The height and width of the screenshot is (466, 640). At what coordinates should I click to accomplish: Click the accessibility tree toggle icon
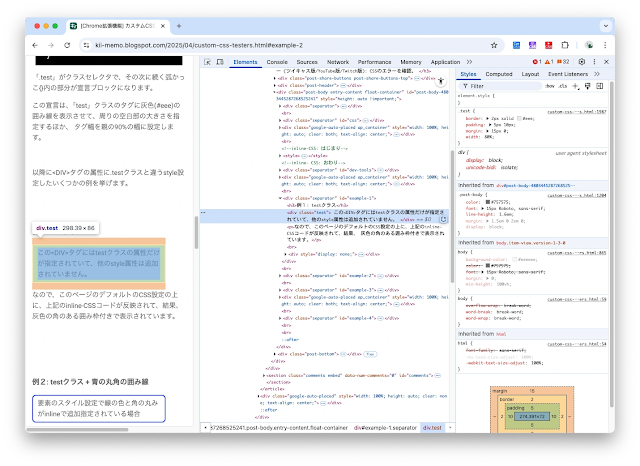(441, 81)
